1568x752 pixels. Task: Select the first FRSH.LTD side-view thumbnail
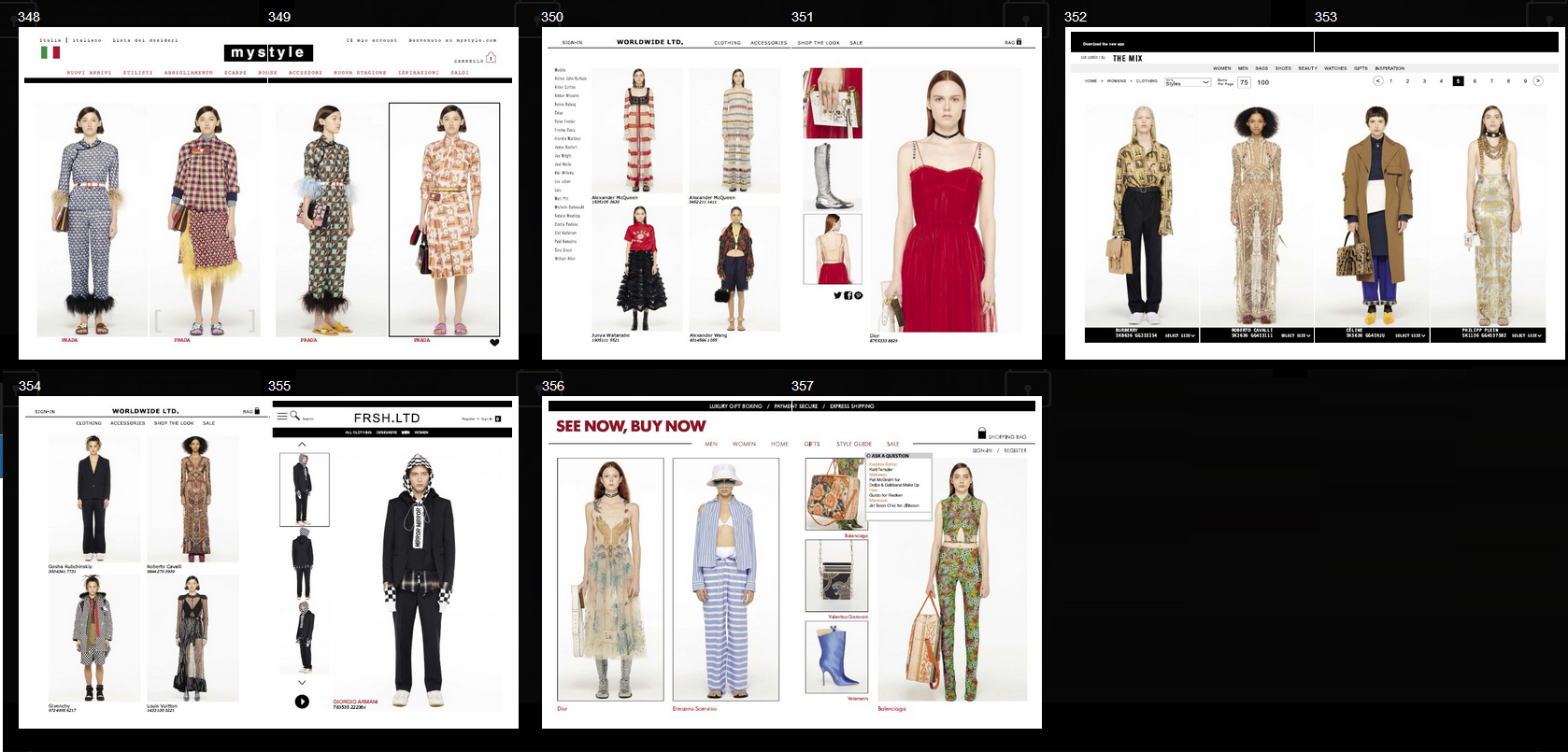(304, 490)
